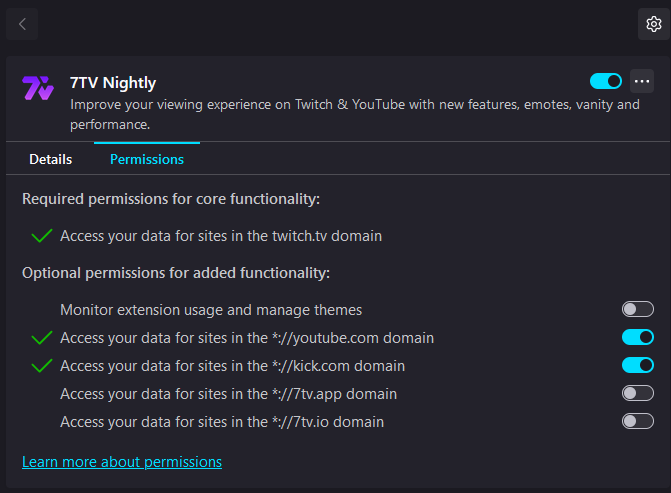The width and height of the screenshot is (671, 493).
Task: Click the Optional permissions for added functionality heading
Action: (176, 273)
